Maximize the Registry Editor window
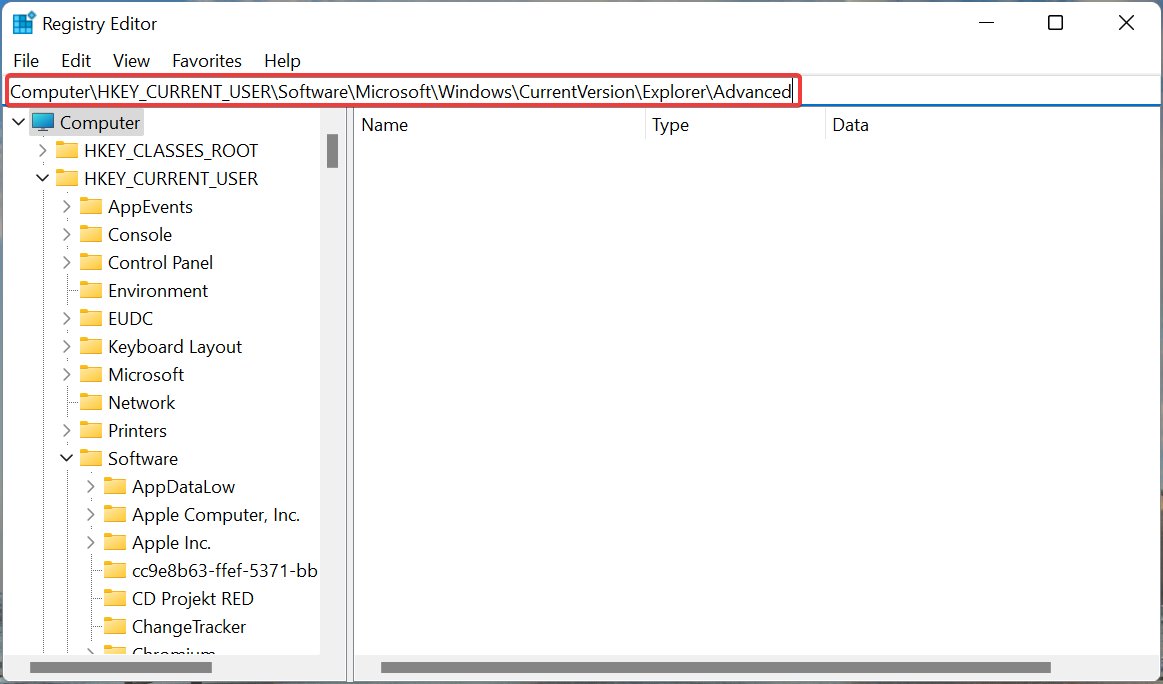1163x684 pixels. [1055, 23]
